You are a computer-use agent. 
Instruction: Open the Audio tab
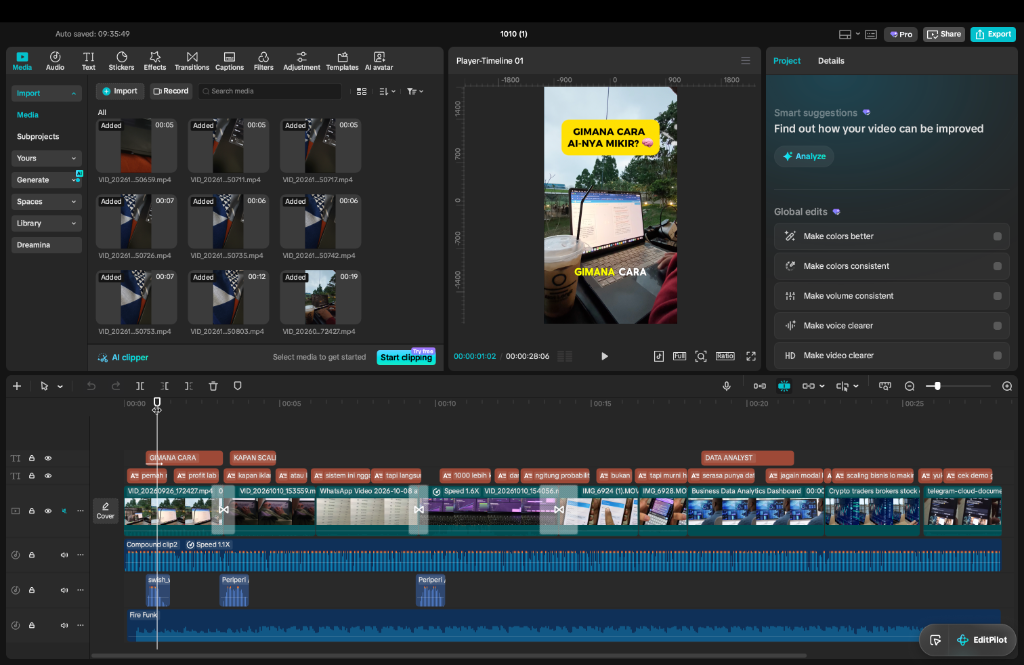coord(55,61)
